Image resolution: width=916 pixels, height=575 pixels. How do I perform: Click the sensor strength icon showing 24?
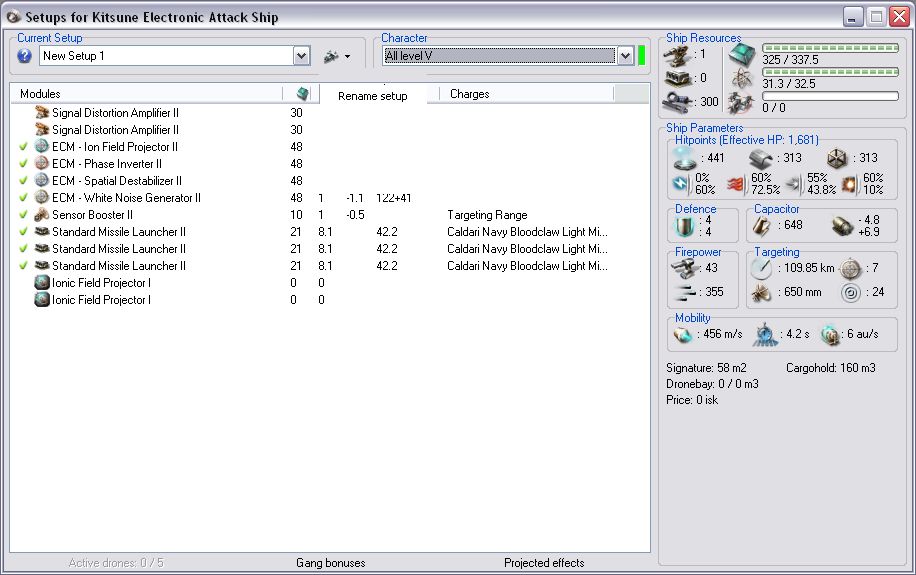851,292
